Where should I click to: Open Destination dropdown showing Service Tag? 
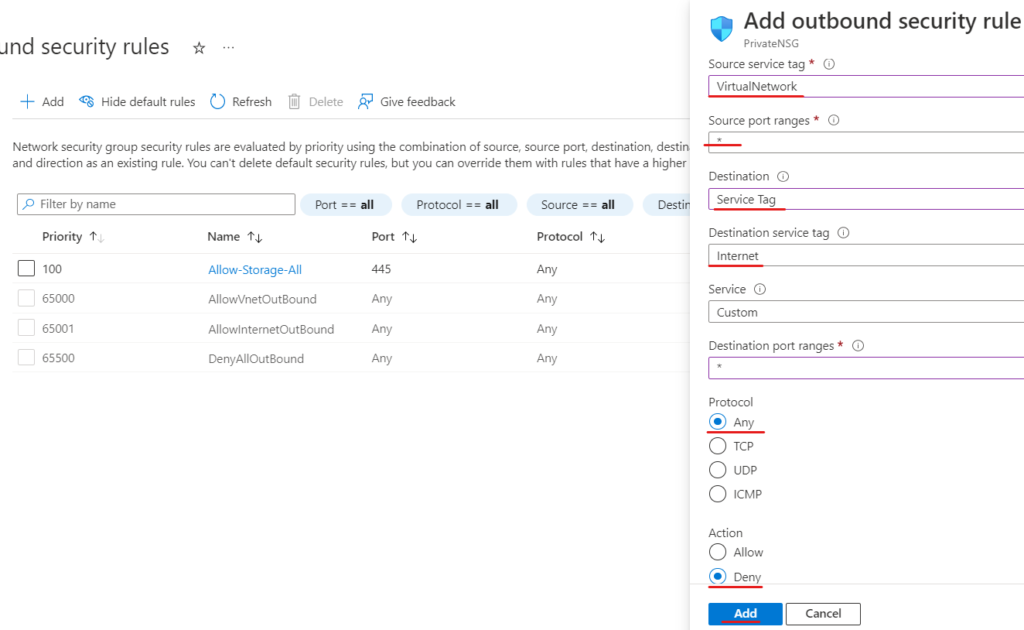(x=866, y=199)
